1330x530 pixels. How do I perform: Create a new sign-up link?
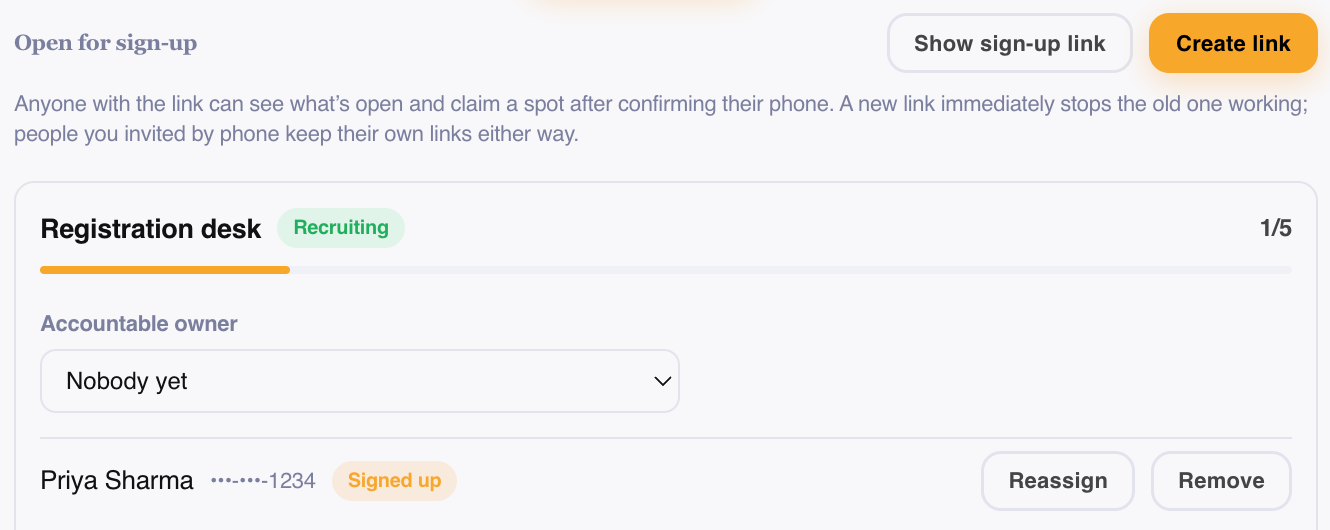coord(1233,43)
